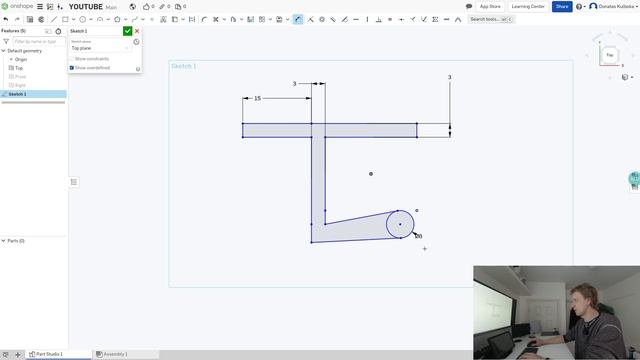
Task: Click the filter funnel icon in Features panel
Action: pyautogui.click(x=6, y=42)
